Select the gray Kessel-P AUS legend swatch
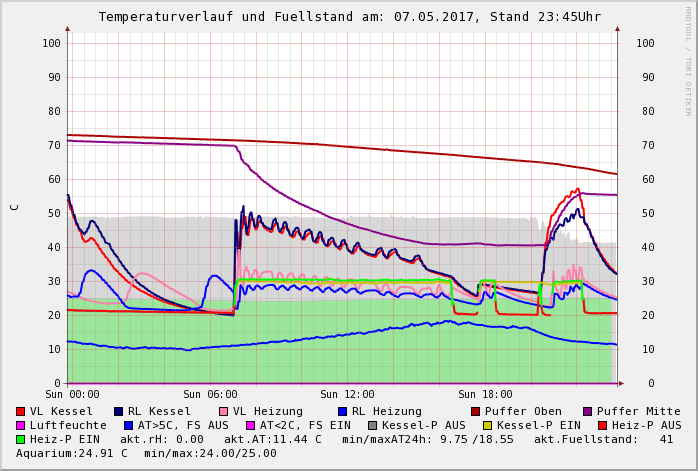 372,425
